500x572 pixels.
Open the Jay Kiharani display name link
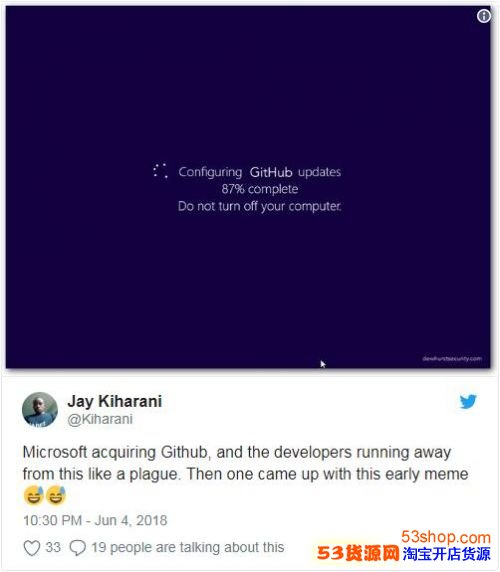tap(115, 401)
